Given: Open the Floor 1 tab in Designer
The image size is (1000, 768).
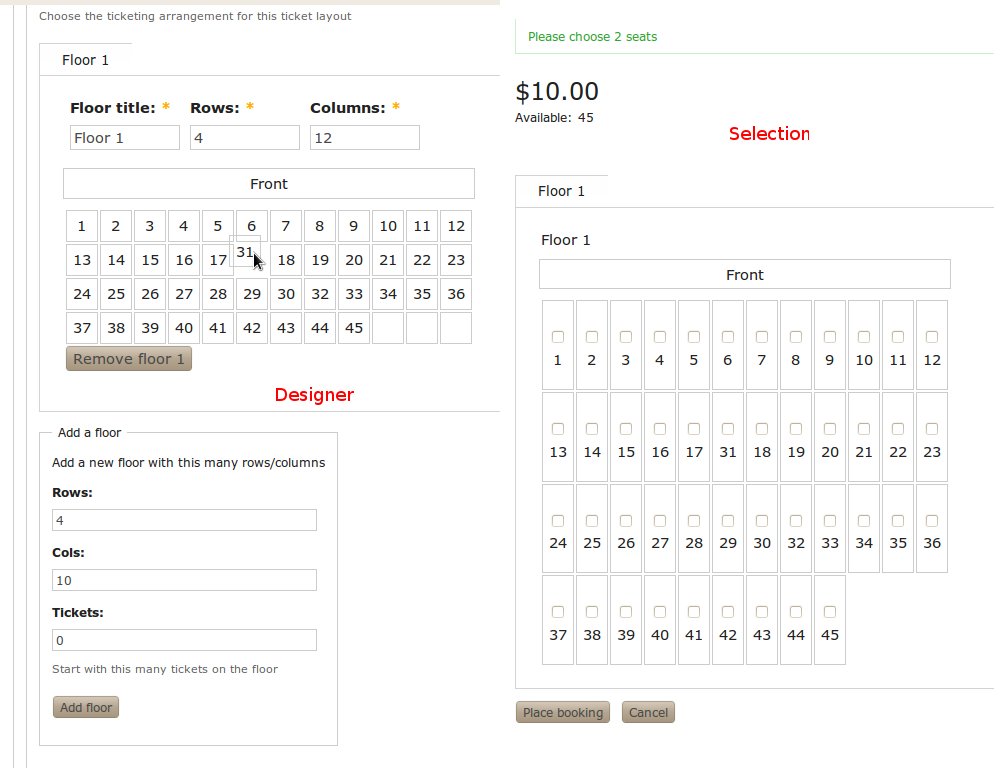Looking at the screenshot, I should pos(86,60).
